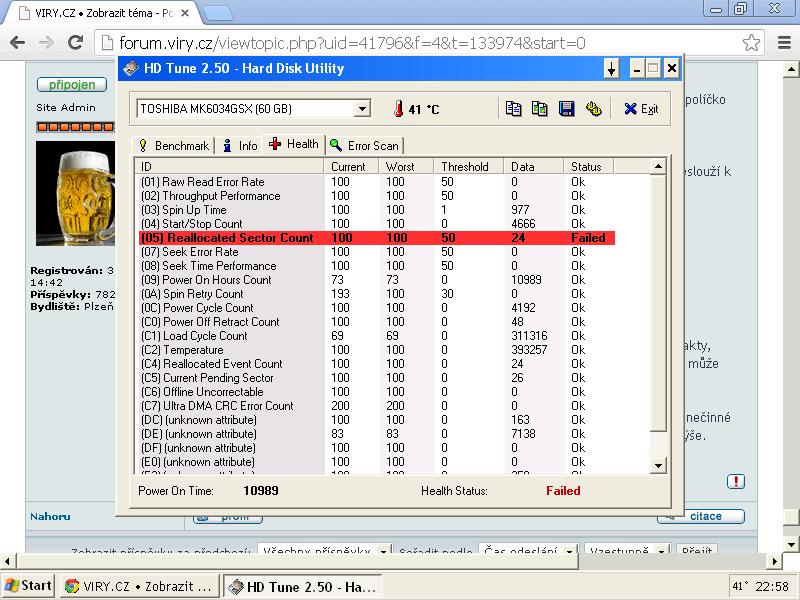Screen dimensions: 800x600
Task: Click the Přejít button
Action: click(x=697, y=551)
